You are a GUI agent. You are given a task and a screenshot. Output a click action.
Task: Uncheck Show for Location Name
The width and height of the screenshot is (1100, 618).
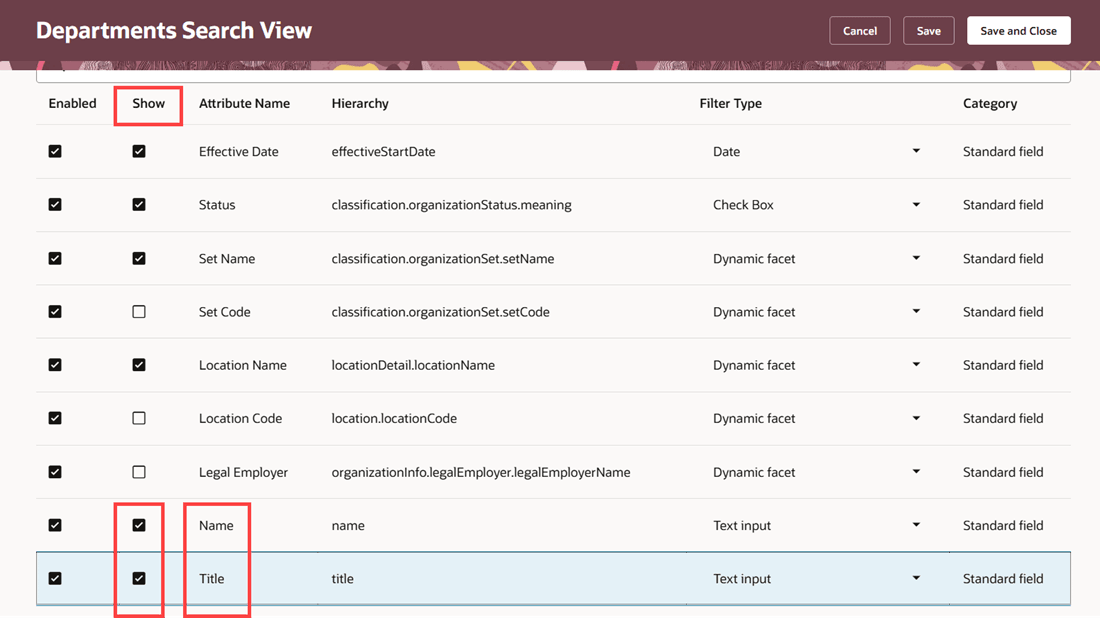pyautogui.click(x=139, y=365)
